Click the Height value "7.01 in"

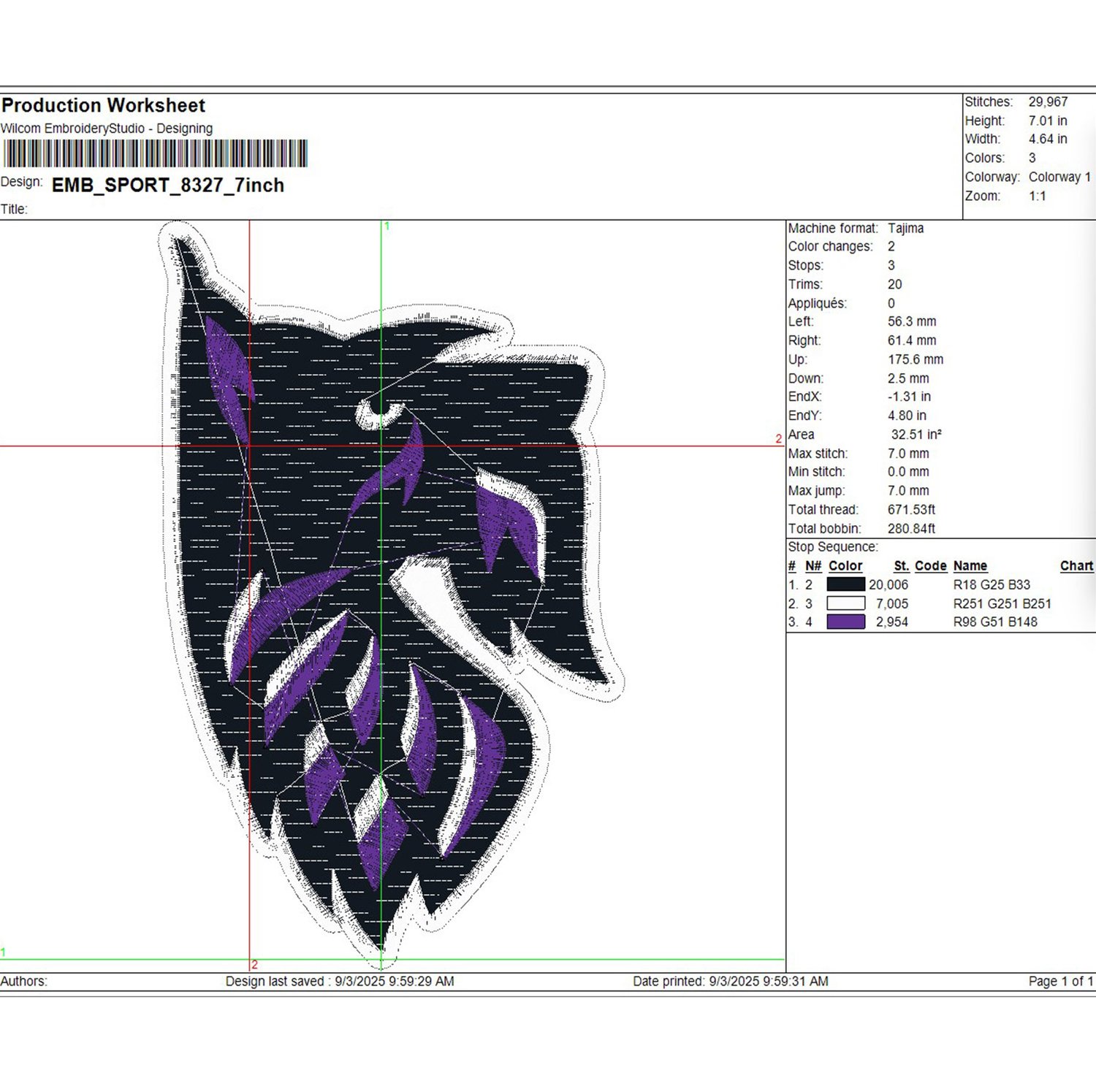click(1048, 121)
